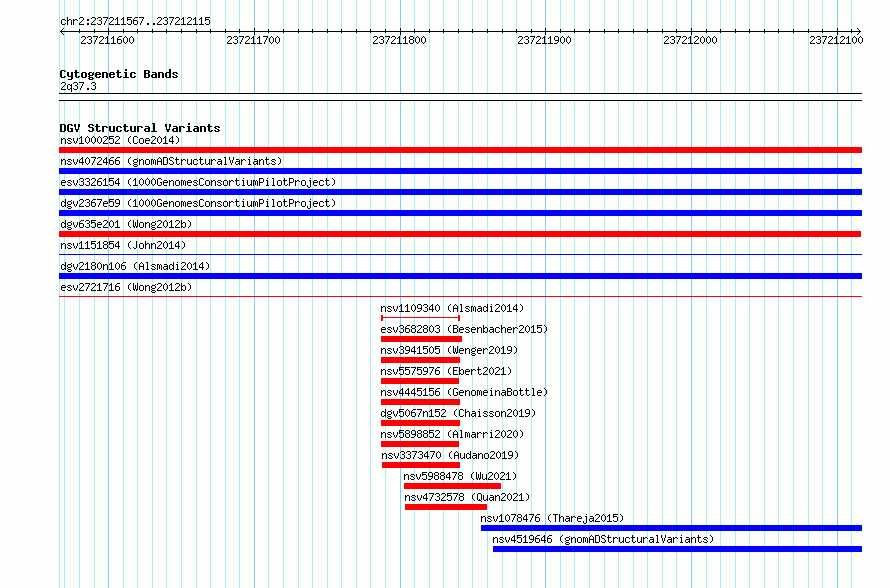
Task: Click the nsv1000252 (Coe2014) label
Action: (x=120, y=140)
